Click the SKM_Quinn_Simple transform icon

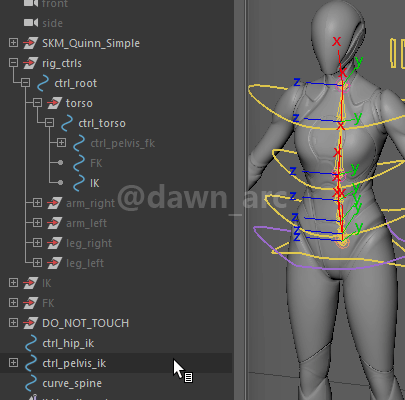[x=31, y=43]
